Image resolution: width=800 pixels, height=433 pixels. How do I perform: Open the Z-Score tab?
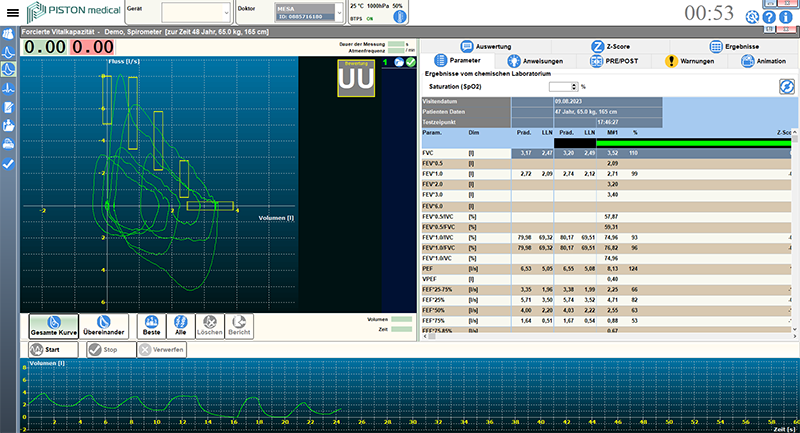611,46
